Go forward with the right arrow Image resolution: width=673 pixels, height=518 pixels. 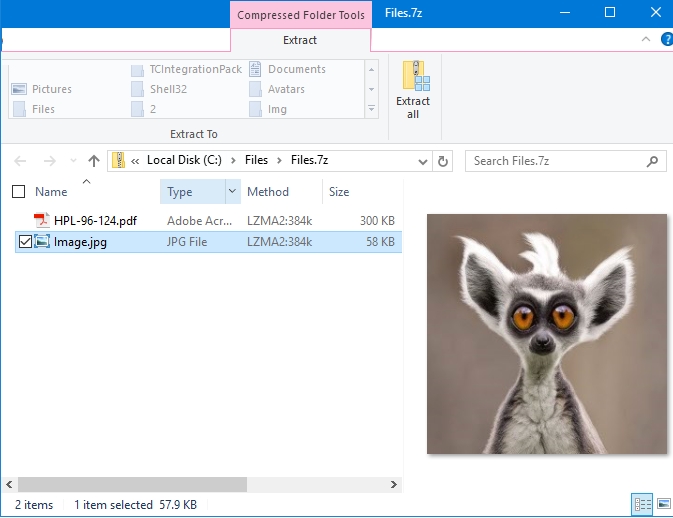pyautogui.click(x=50, y=161)
